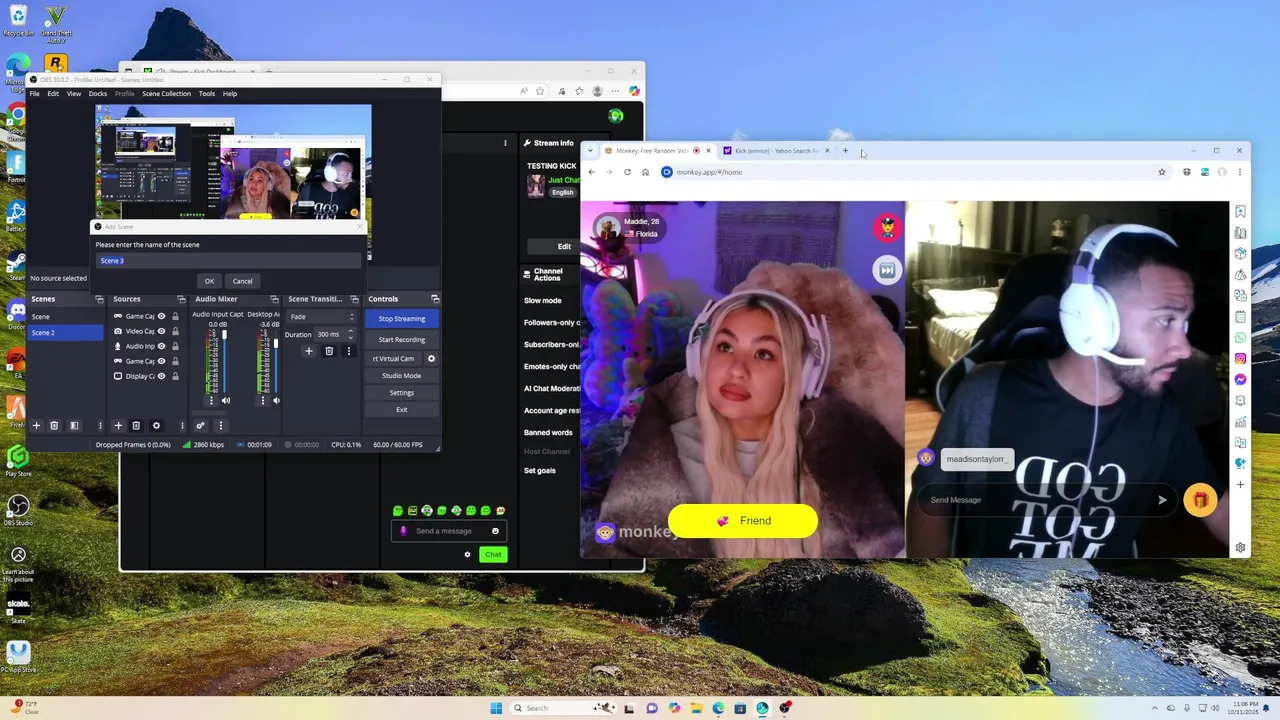1280x720 pixels.
Task: Click the gift icon on Monkey chat
Action: click(x=1200, y=500)
